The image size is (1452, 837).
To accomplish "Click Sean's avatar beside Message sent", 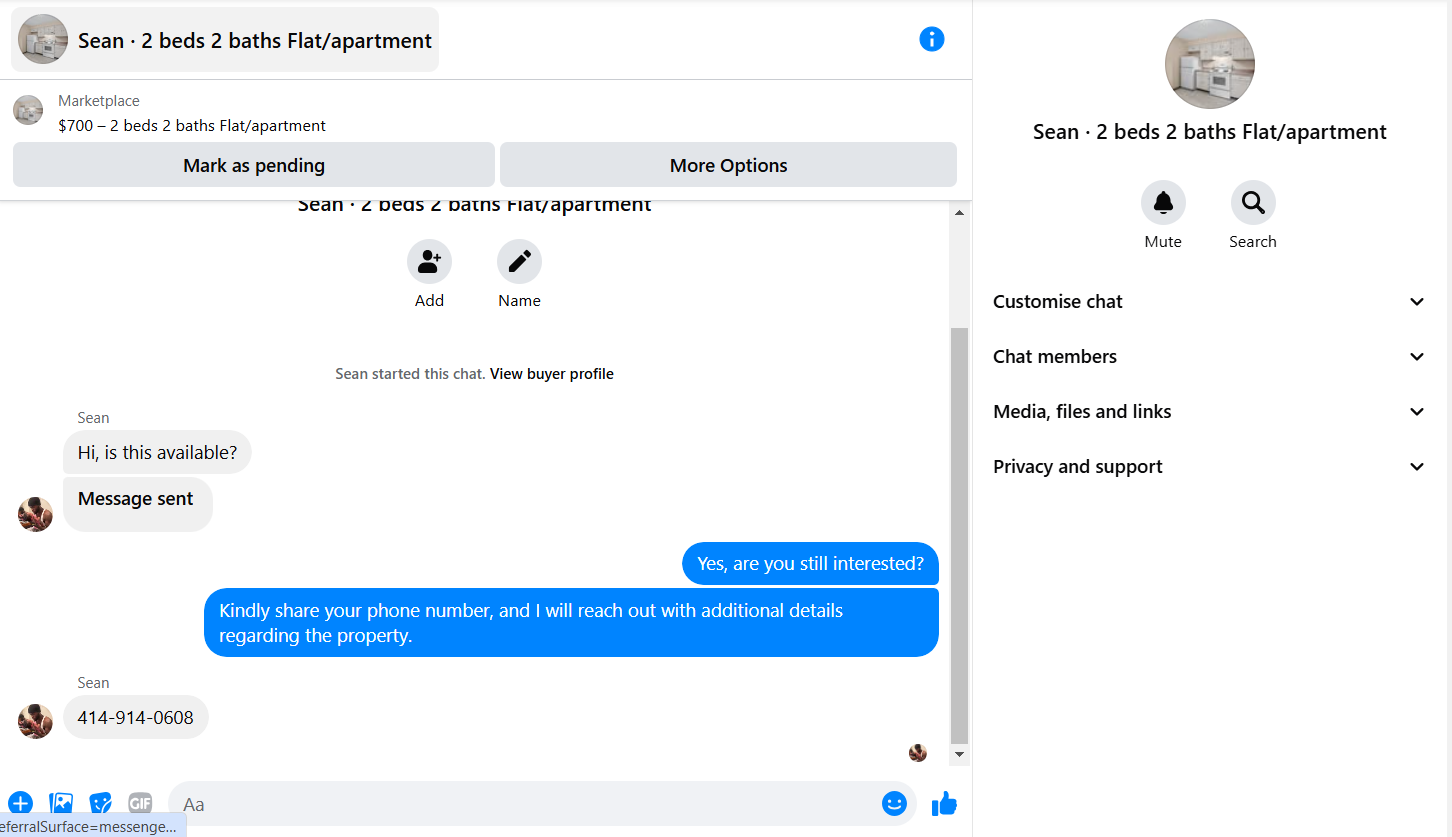I will tap(35, 514).
